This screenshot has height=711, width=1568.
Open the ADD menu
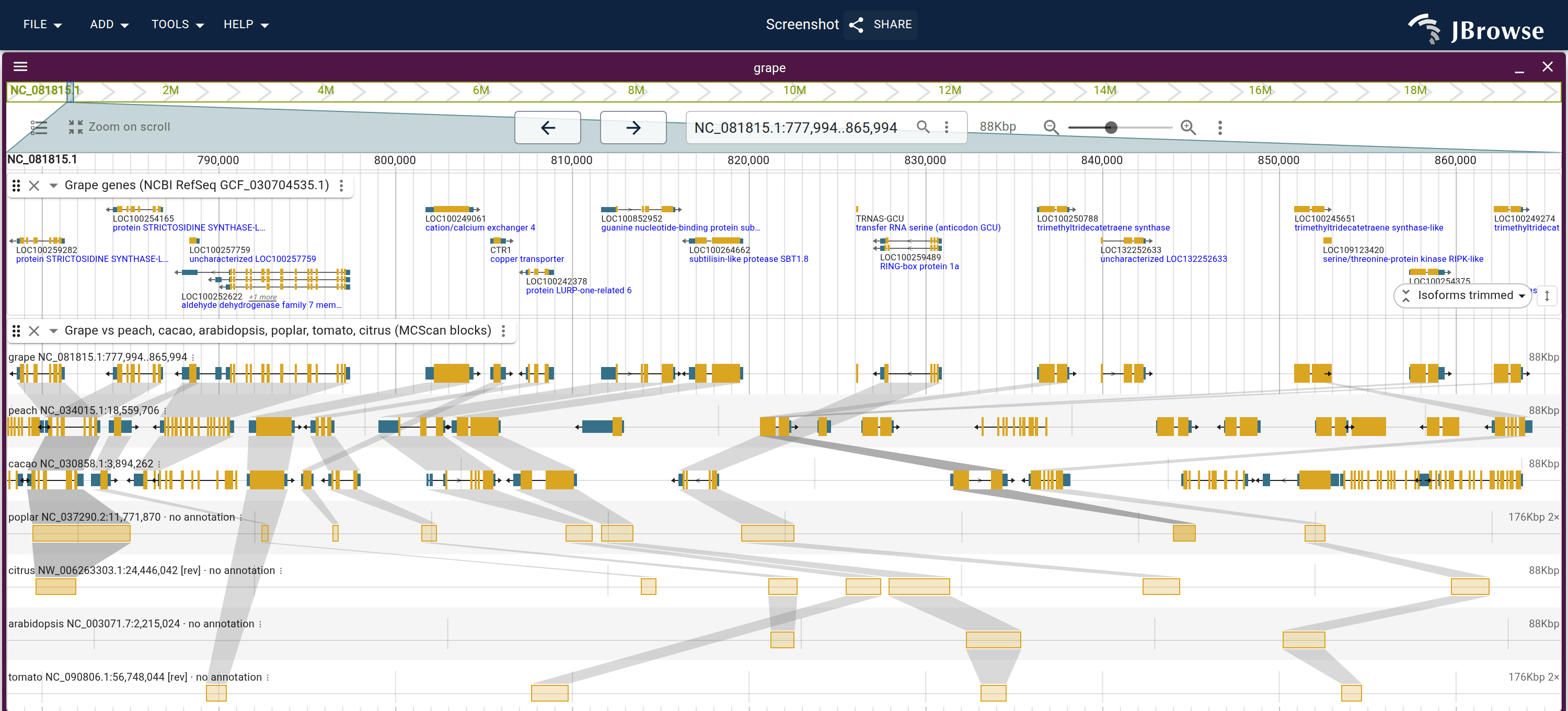[x=109, y=25]
